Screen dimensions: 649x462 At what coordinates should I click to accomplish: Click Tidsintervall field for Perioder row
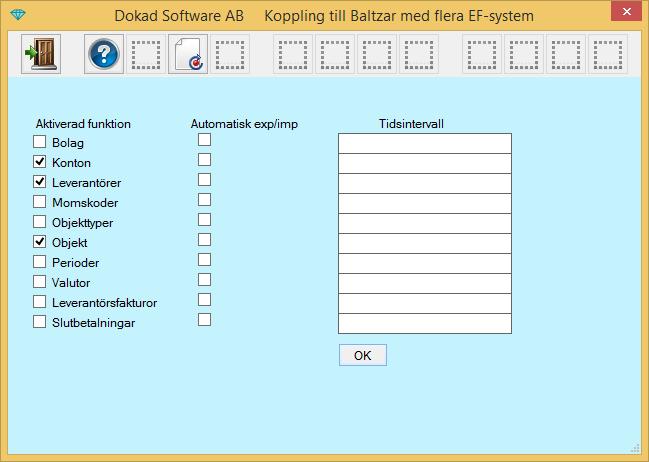tap(425, 263)
